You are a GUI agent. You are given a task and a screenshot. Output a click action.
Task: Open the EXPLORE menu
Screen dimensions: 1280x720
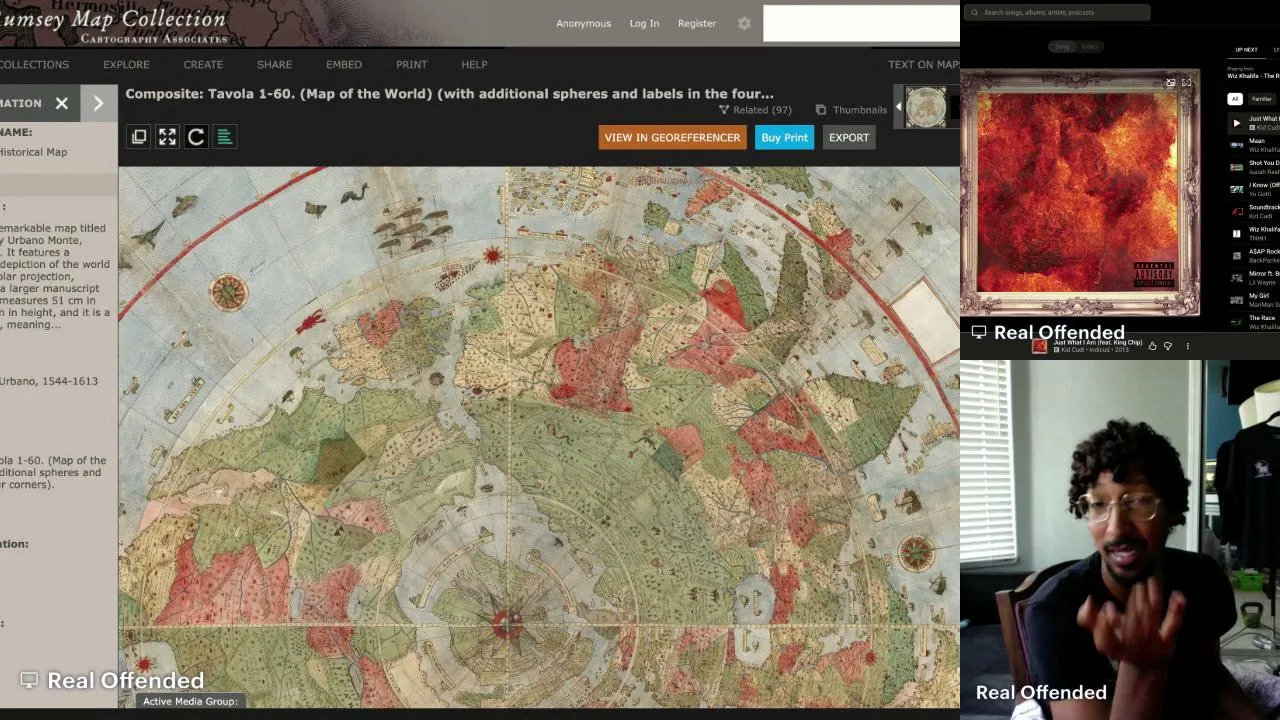126,65
